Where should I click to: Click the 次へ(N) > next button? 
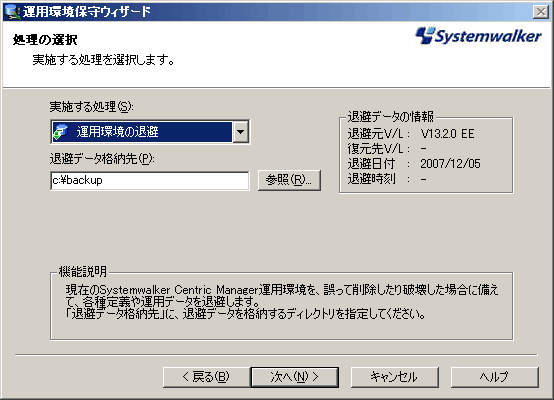[x=295, y=377]
